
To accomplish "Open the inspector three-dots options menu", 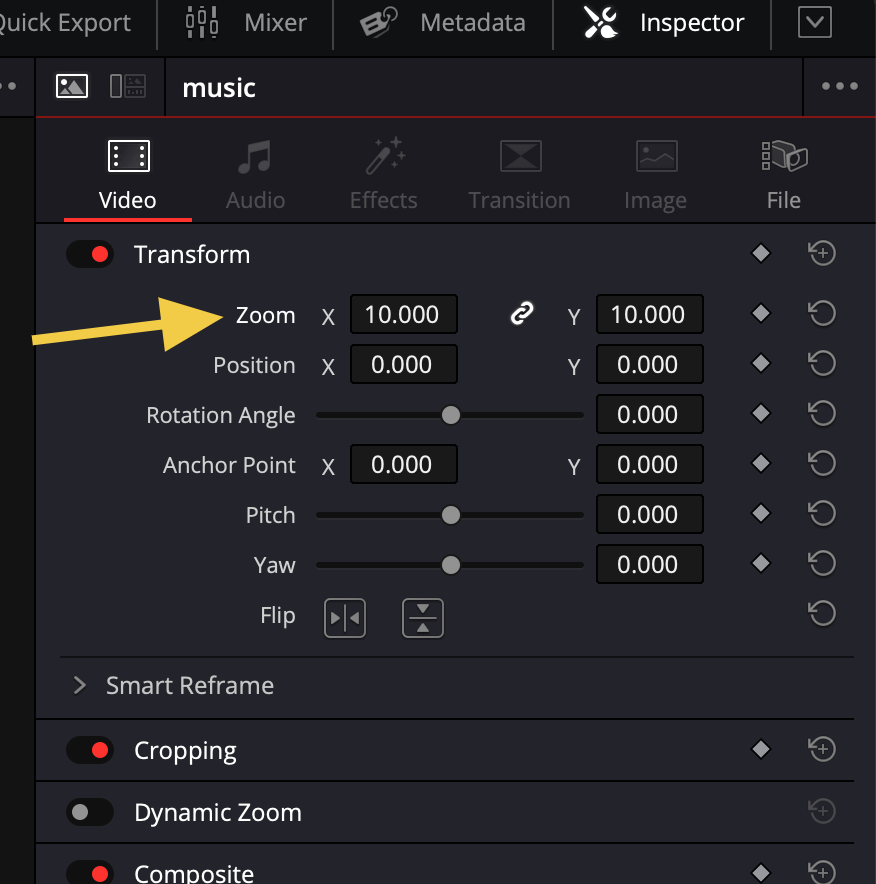I will click(x=839, y=86).
